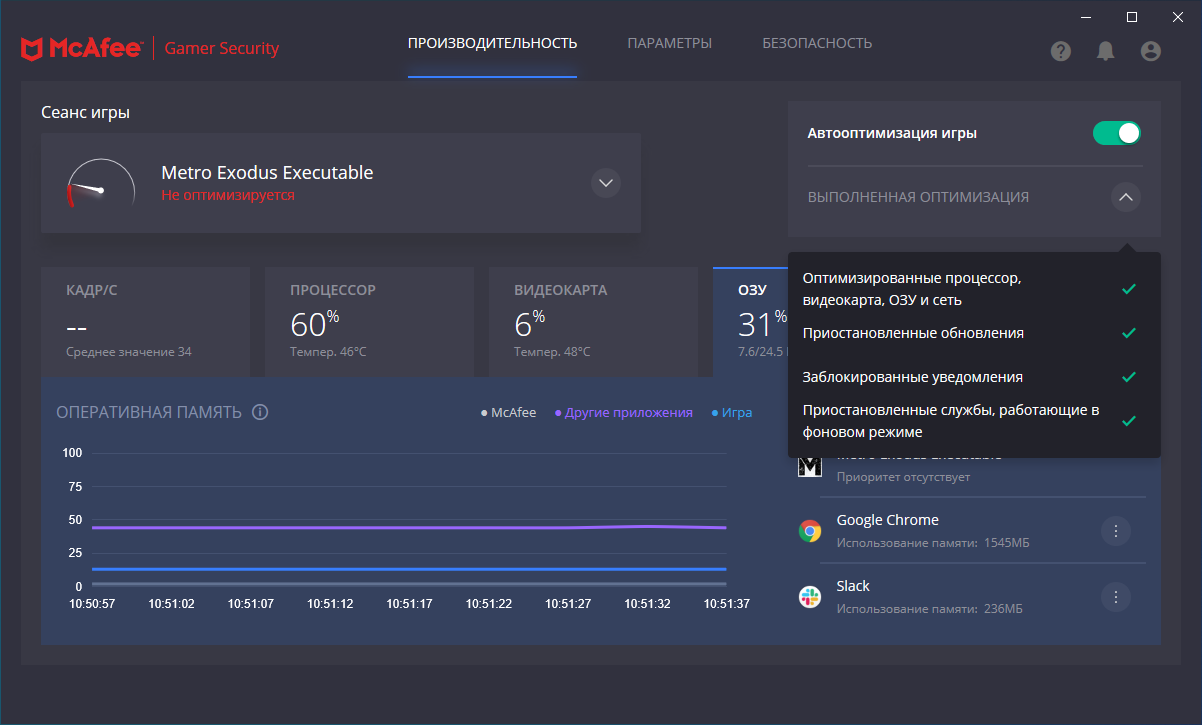Click the Google Chrome app icon

(x=810, y=531)
